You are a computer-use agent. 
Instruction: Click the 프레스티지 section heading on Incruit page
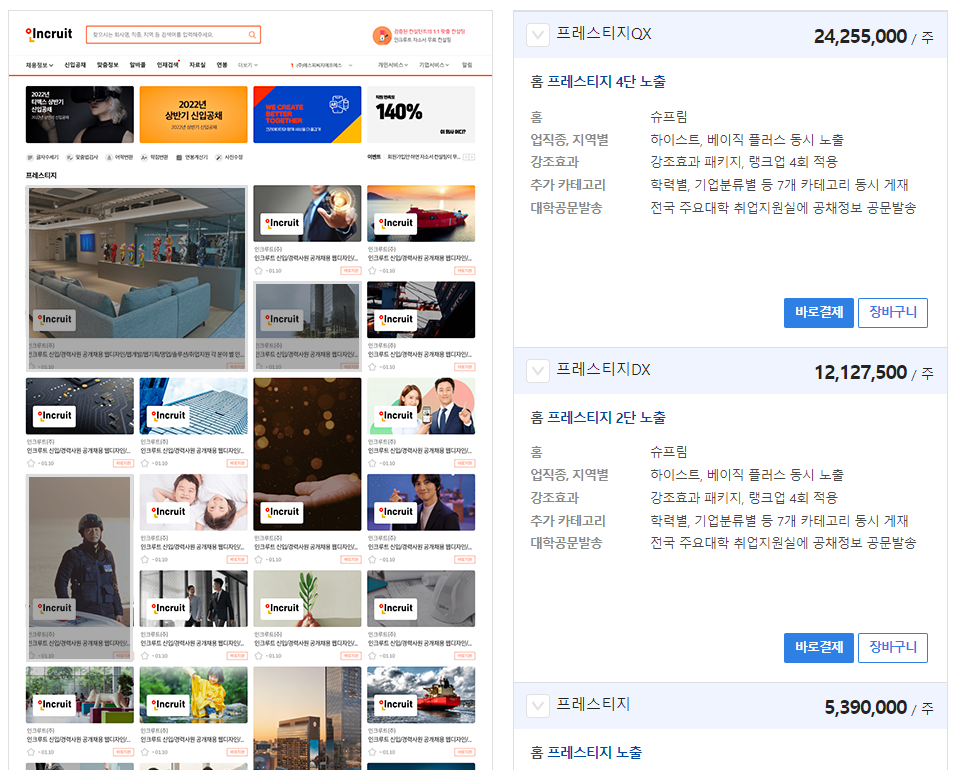[x=41, y=175]
